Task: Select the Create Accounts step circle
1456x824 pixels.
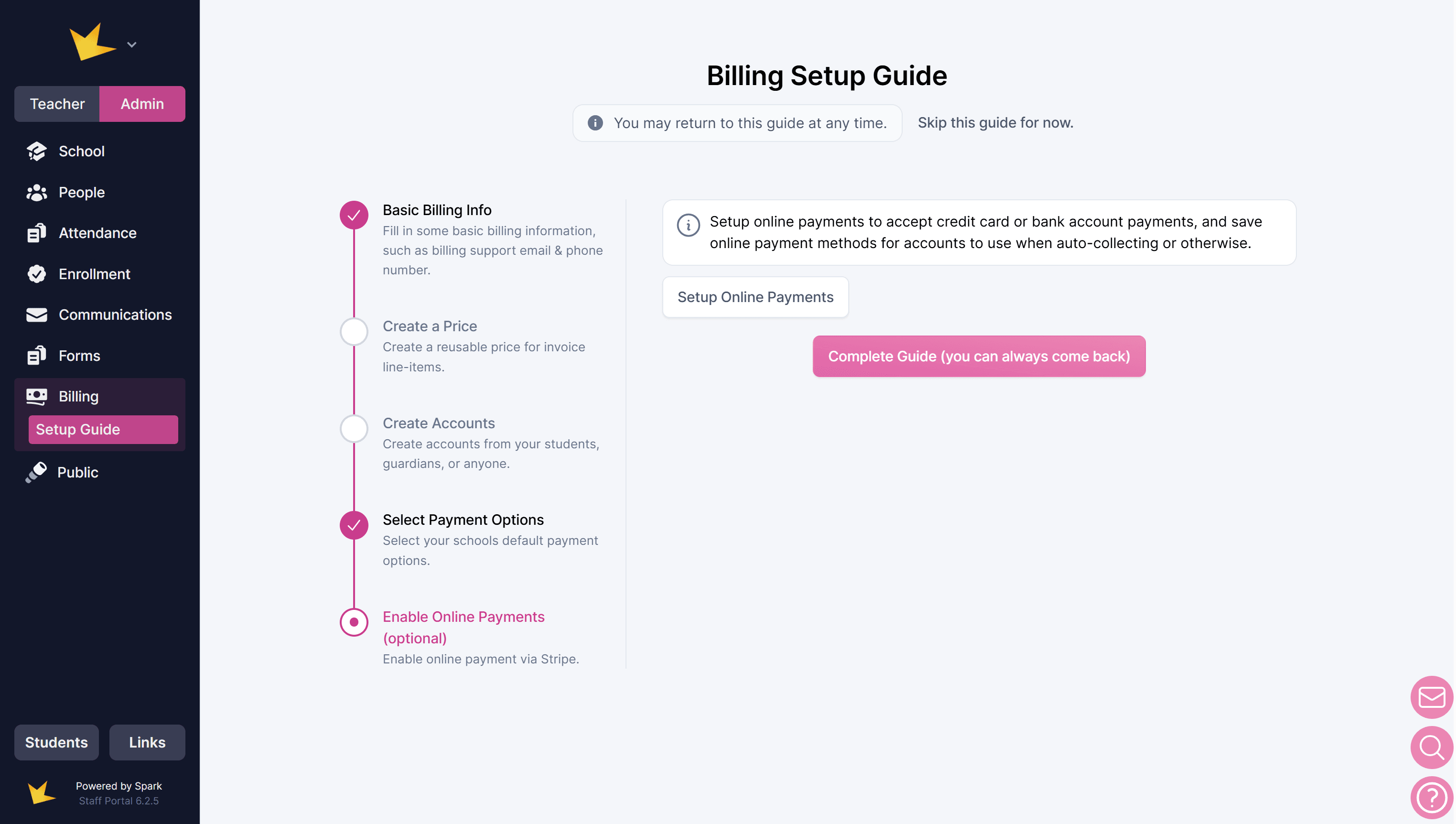Action: pyautogui.click(x=354, y=429)
